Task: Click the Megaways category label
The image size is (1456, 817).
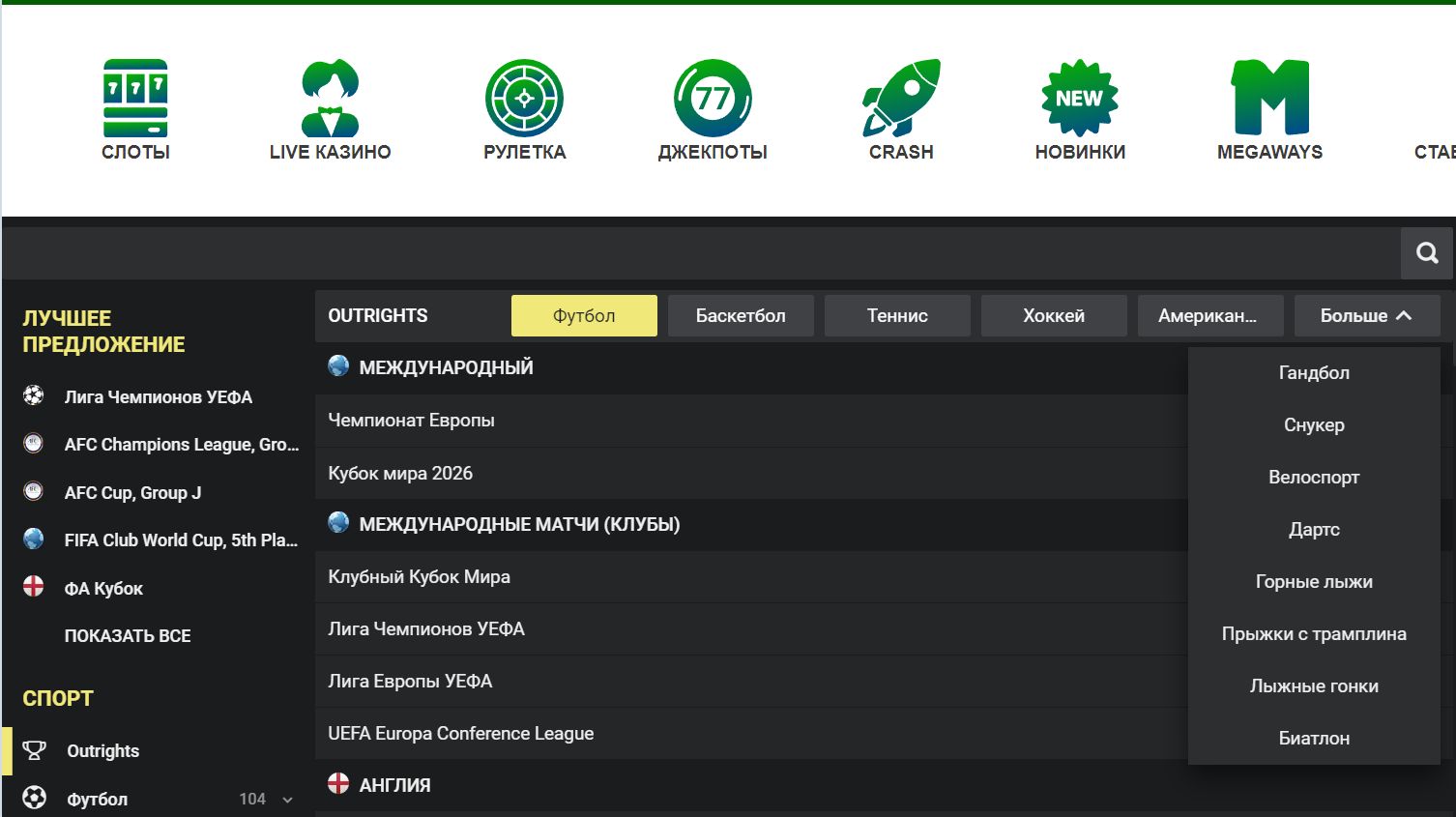Action: (x=1269, y=152)
